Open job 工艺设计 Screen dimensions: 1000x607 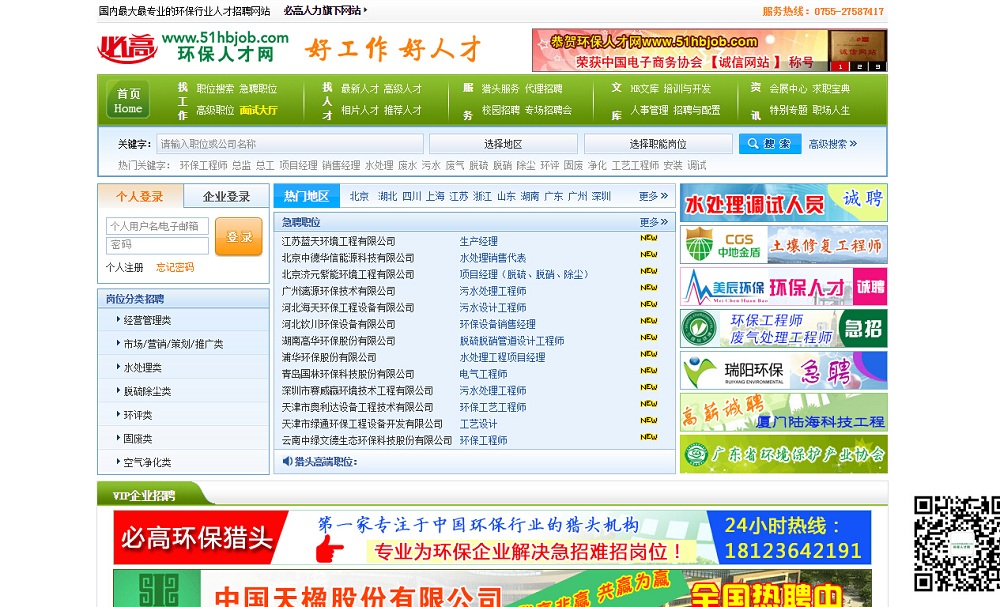point(478,423)
